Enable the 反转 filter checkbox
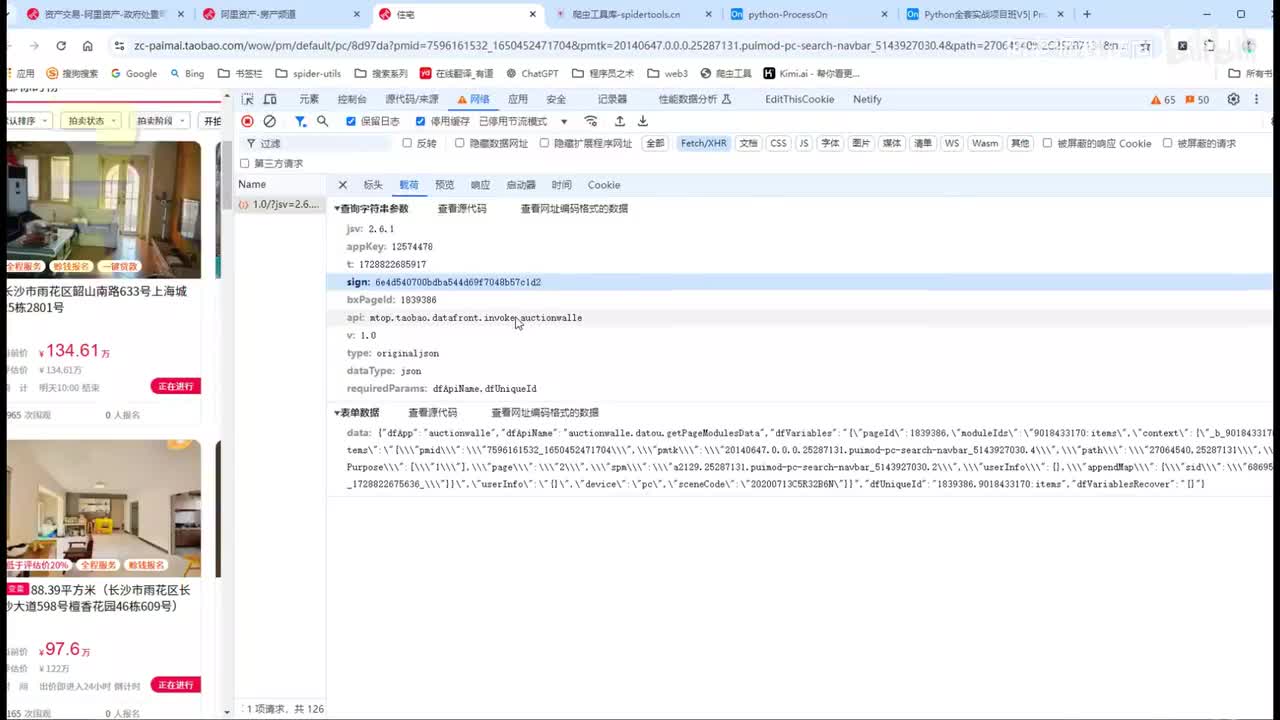This screenshot has width=1280, height=720. pos(407,143)
